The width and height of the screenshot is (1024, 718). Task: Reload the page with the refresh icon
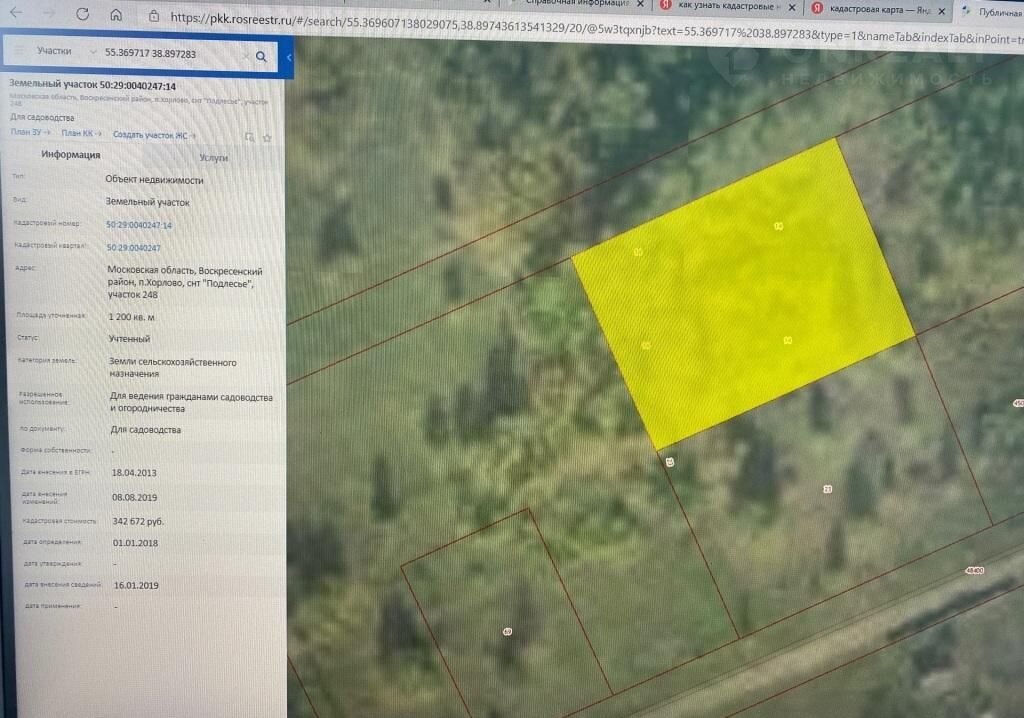pyautogui.click(x=82, y=15)
